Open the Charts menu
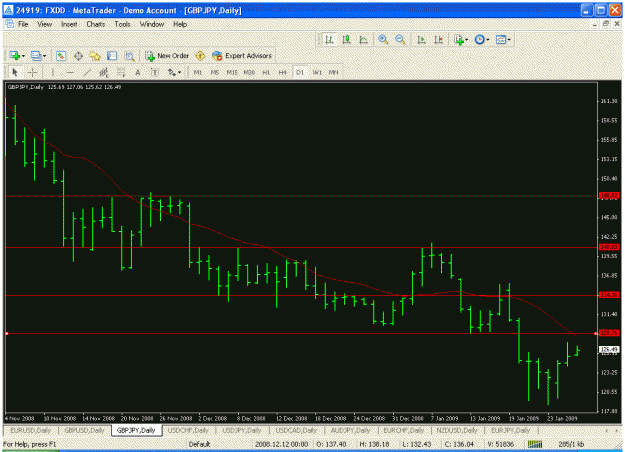Screen dimensions: 625x452 pyautogui.click(x=96, y=24)
